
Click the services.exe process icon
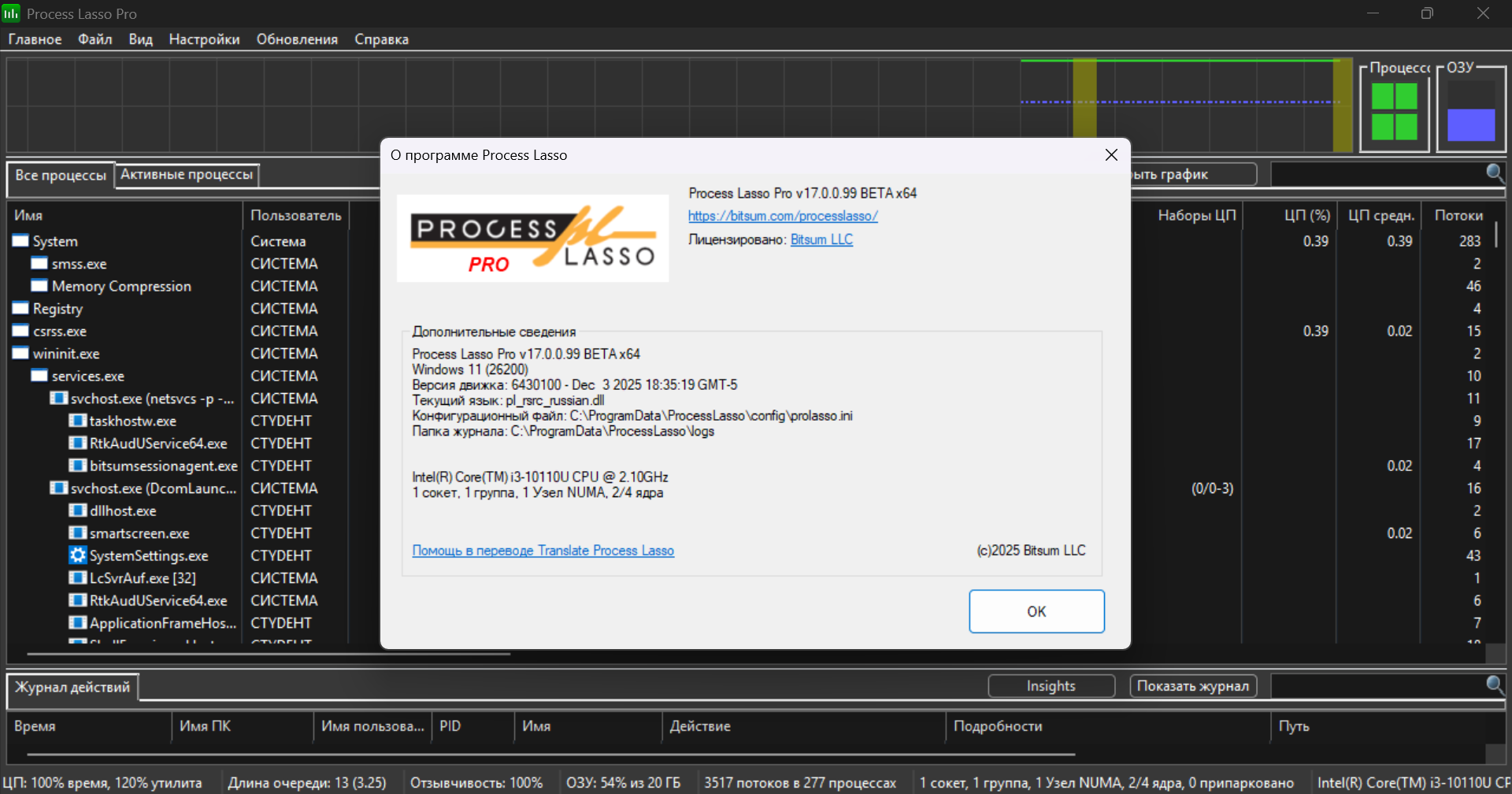tap(39, 376)
